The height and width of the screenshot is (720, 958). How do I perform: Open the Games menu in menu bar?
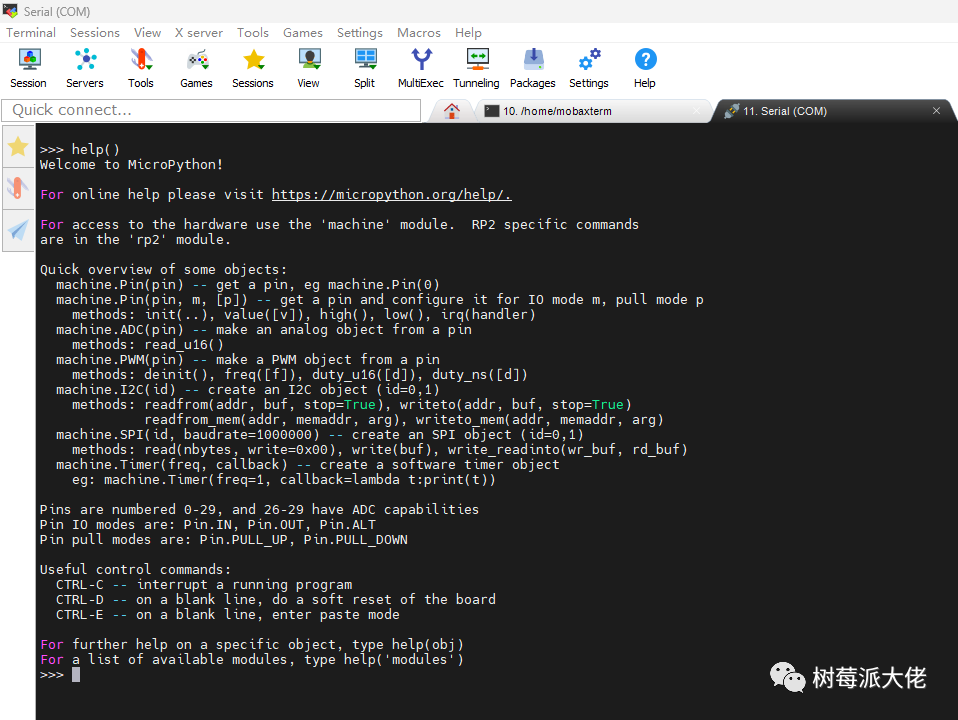[302, 32]
